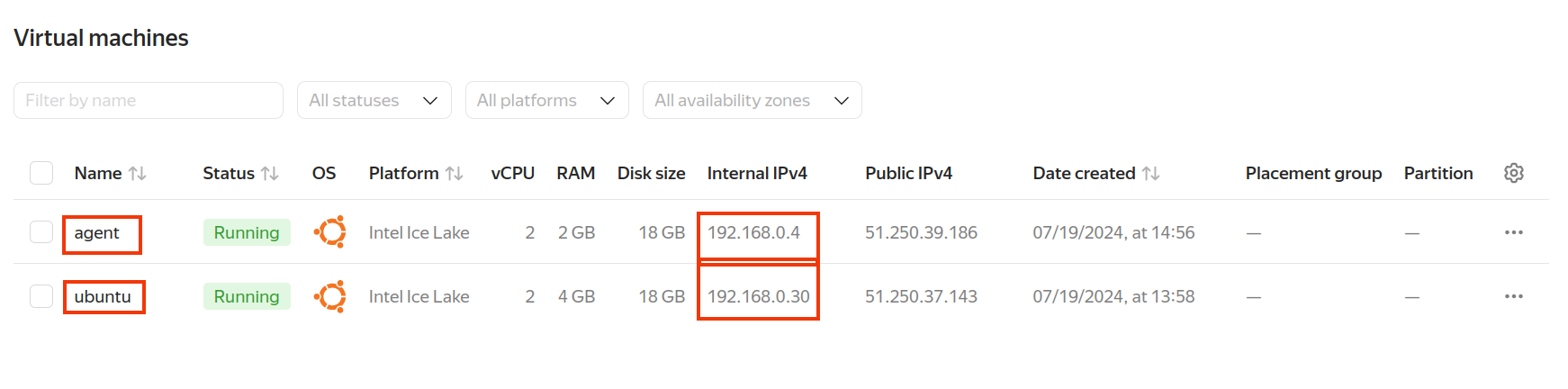
Task: Click Ubuntu OS icon in agent row
Action: coord(330,232)
